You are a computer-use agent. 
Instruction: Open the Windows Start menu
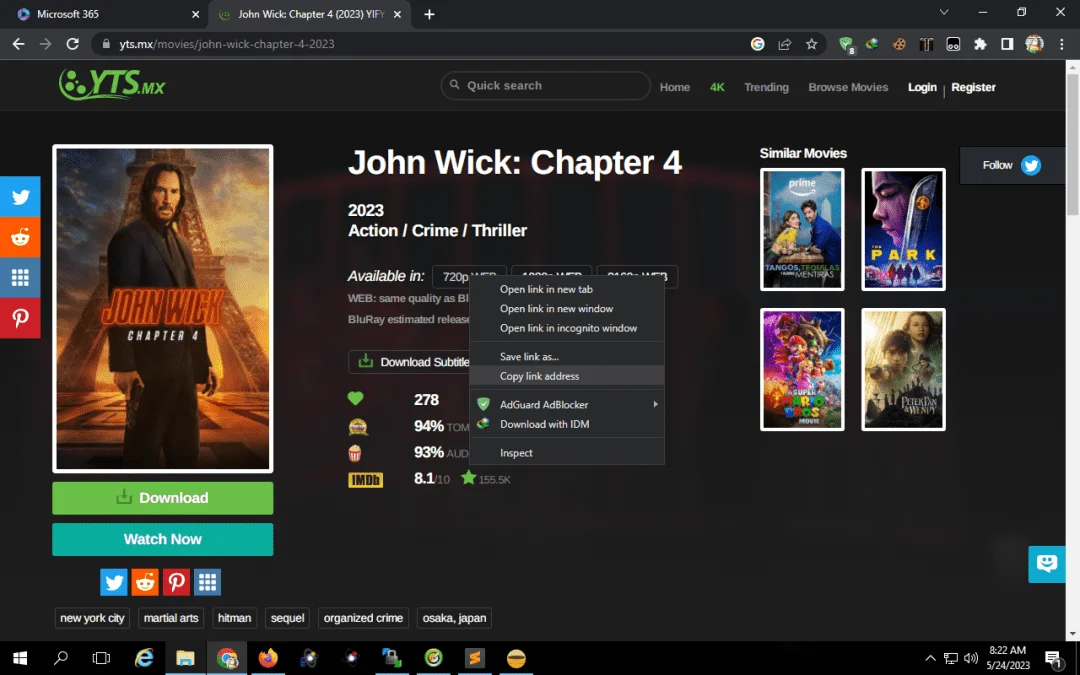20,658
